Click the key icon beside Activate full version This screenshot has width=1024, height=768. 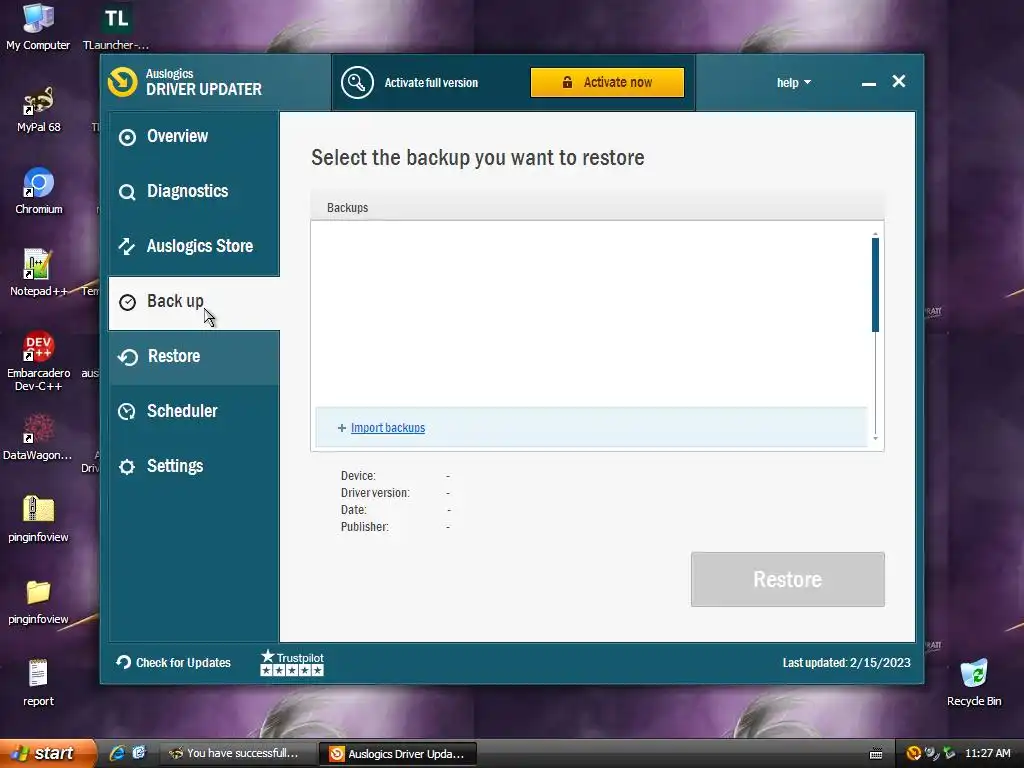pyautogui.click(x=357, y=83)
